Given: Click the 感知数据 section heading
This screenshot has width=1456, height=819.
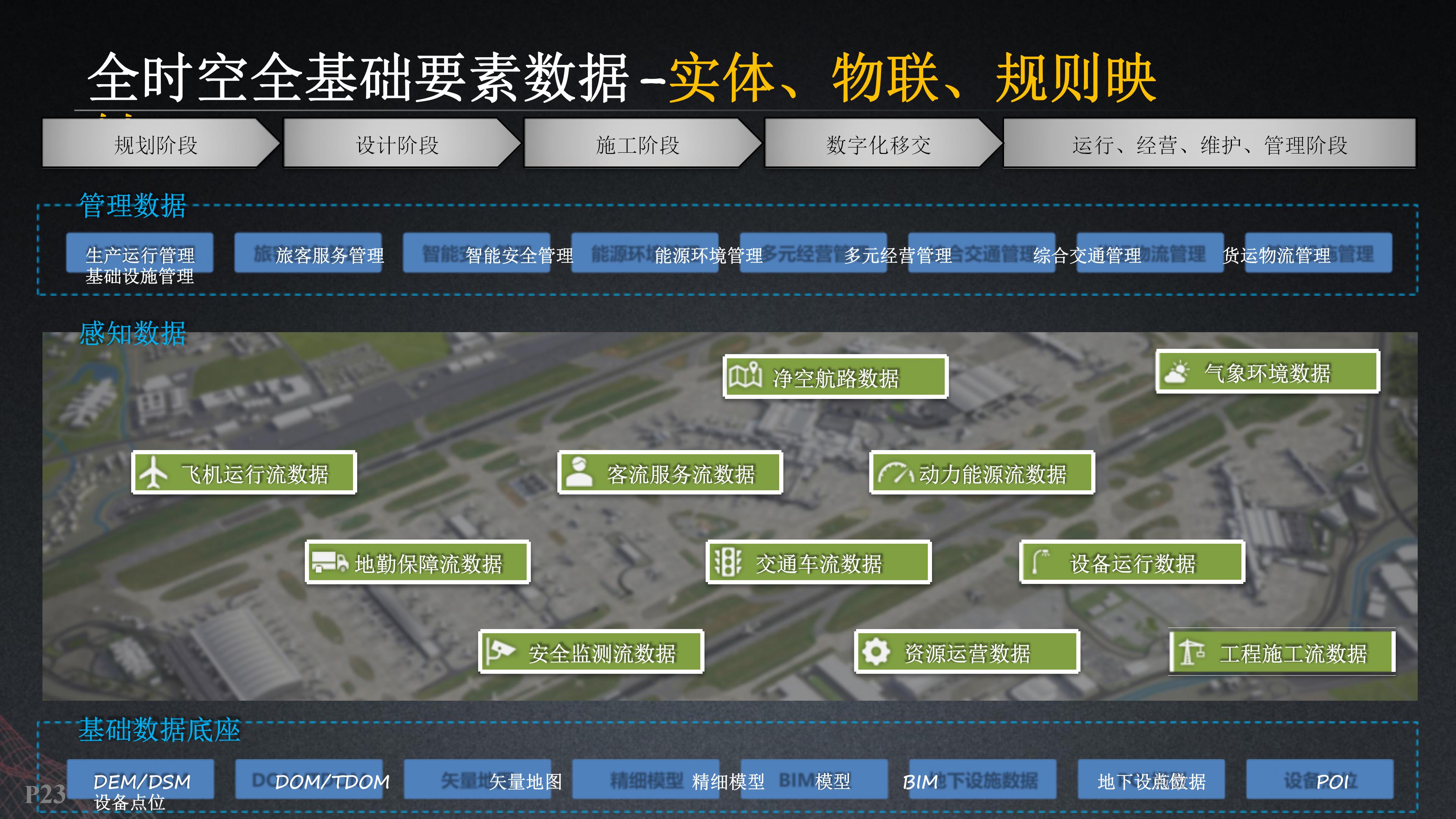Looking at the screenshot, I should (x=133, y=333).
